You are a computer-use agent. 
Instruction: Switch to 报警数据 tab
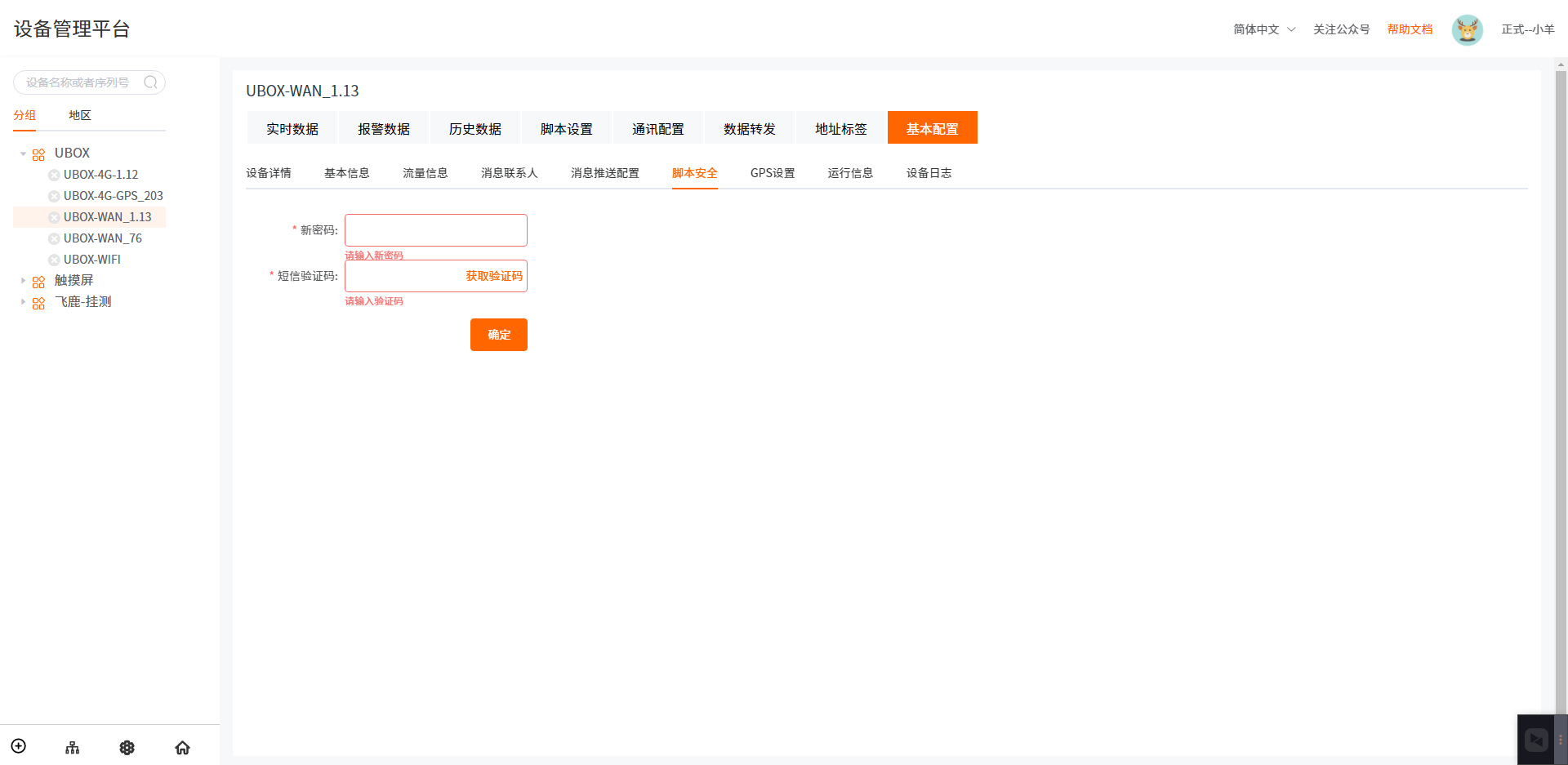384,128
